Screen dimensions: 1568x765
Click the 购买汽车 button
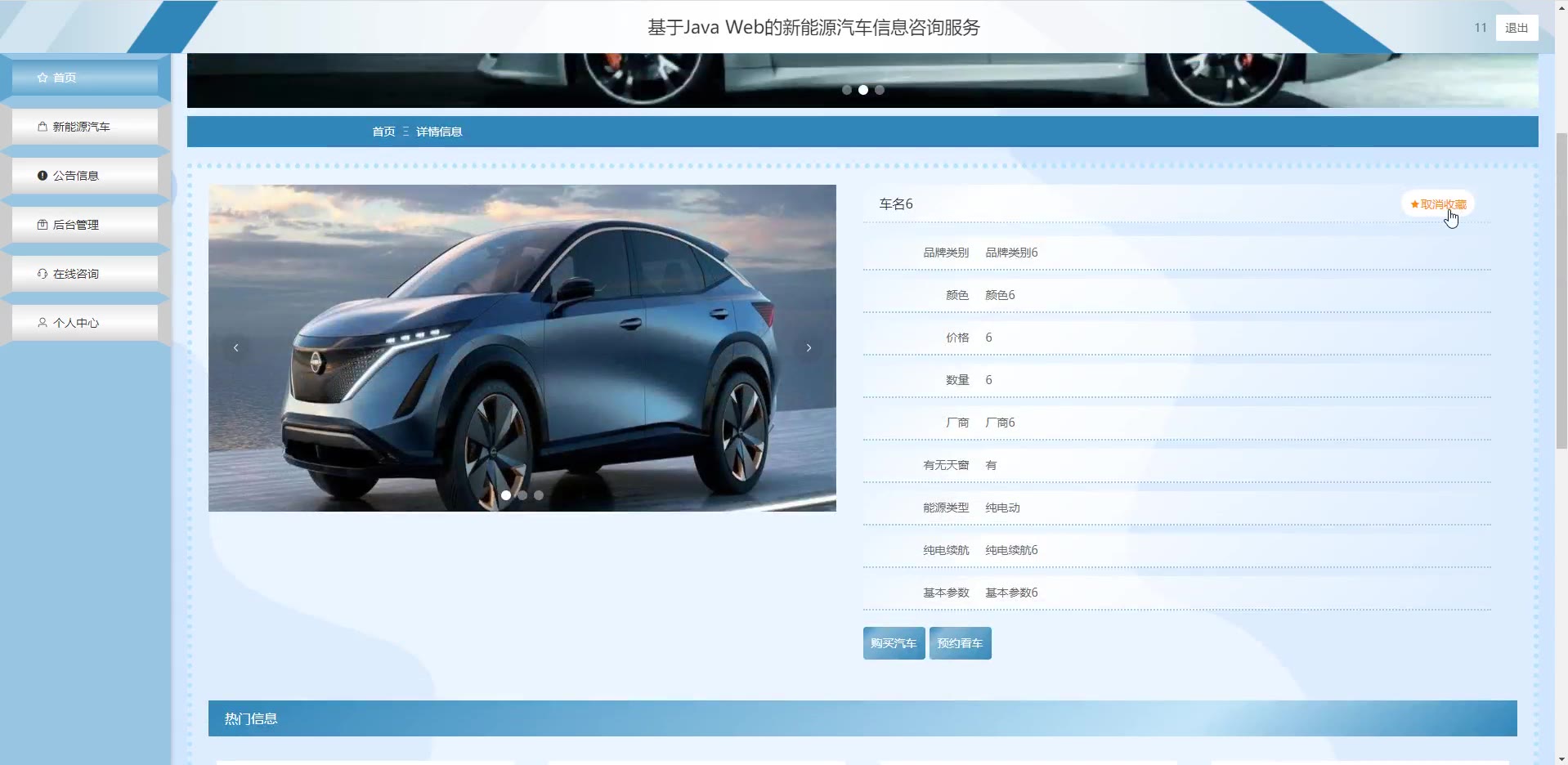894,643
